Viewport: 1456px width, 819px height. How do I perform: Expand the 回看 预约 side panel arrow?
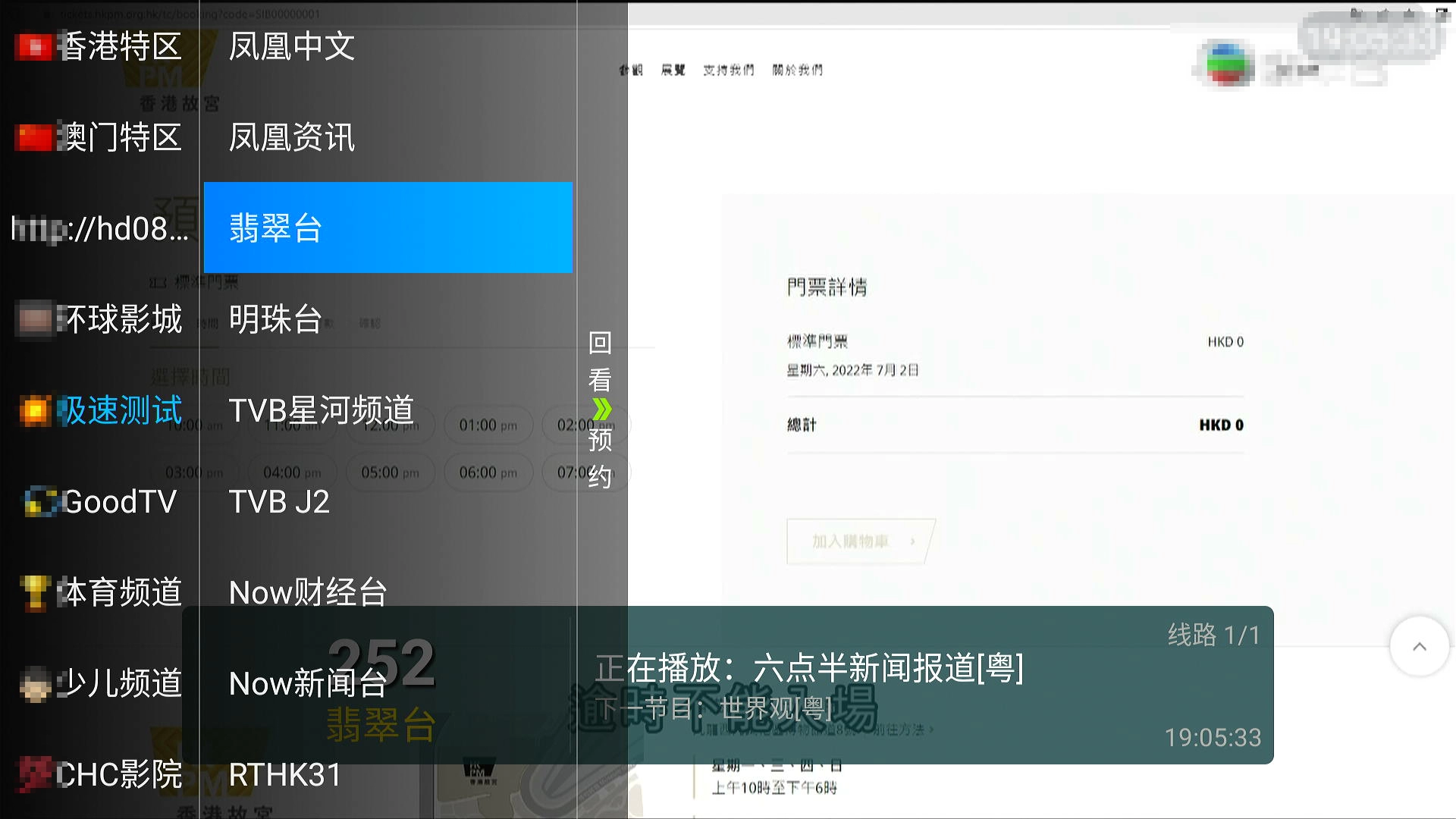601,409
